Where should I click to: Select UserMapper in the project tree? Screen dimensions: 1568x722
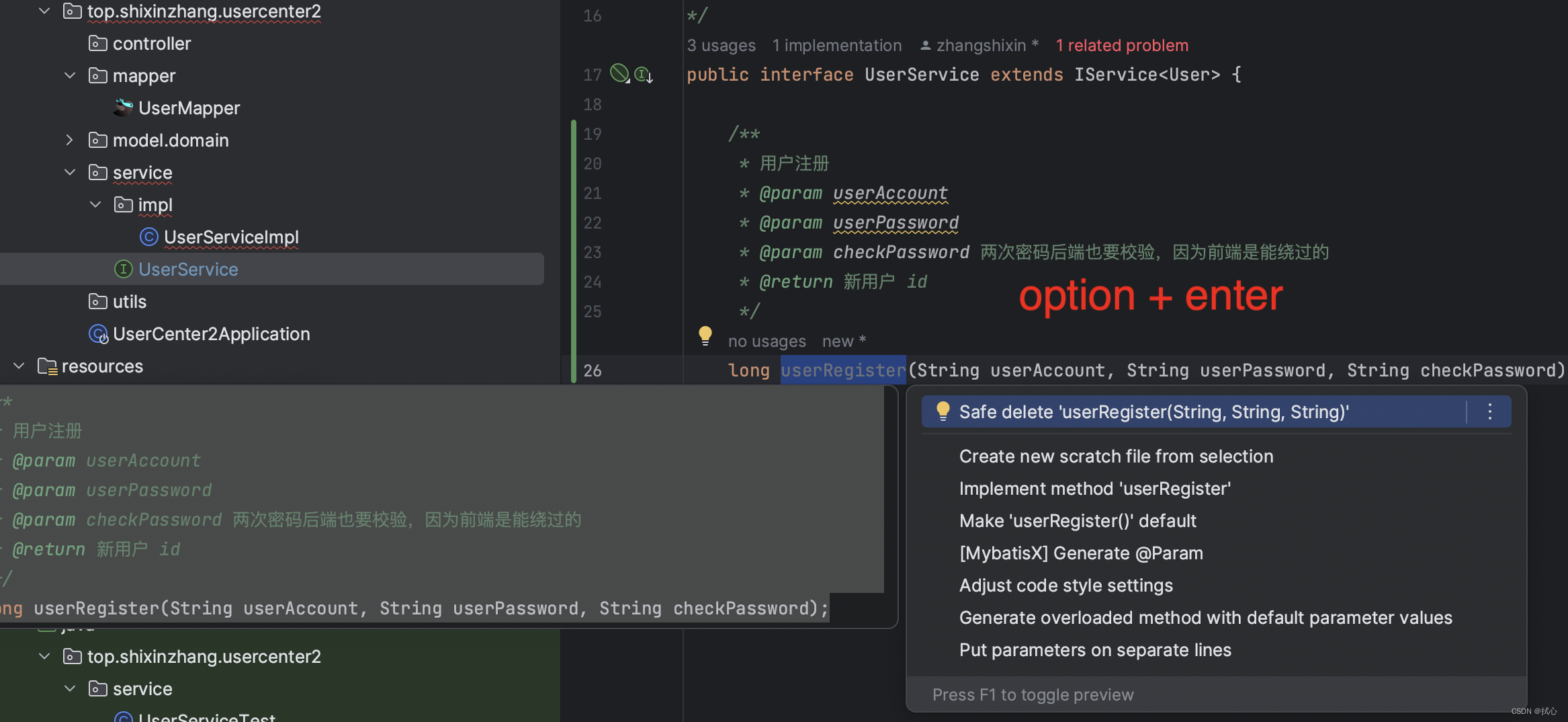click(x=189, y=108)
